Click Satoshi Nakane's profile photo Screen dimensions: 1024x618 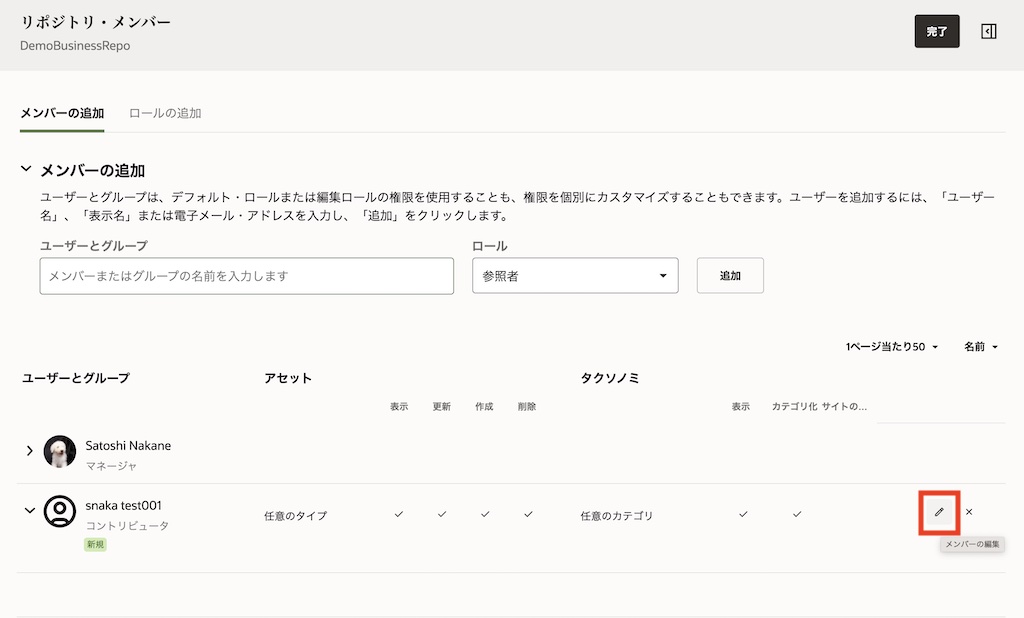coord(59,450)
